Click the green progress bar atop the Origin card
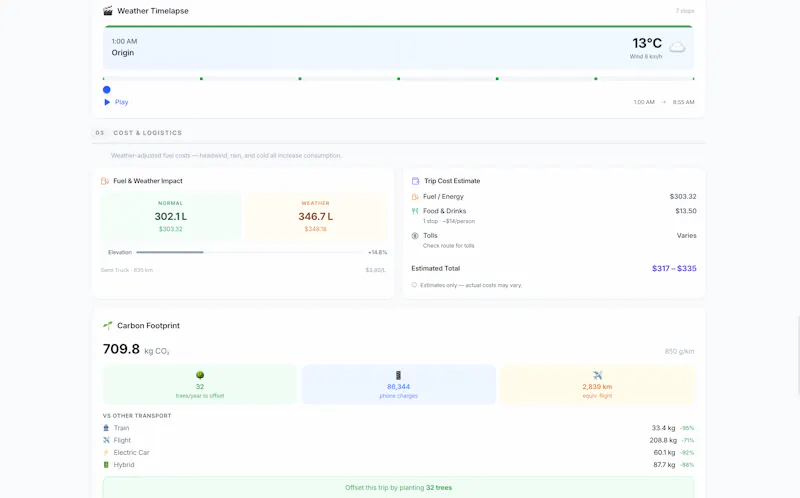The height and width of the screenshot is (498, 800). coord(398,26)
